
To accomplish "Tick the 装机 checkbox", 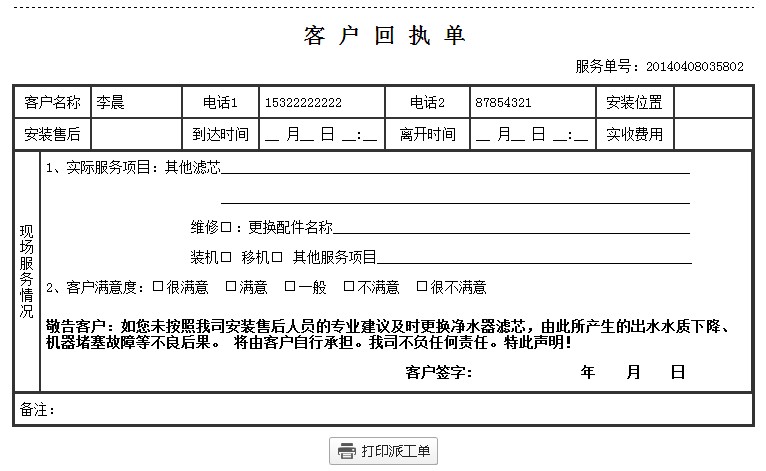I will click(225, 257).
